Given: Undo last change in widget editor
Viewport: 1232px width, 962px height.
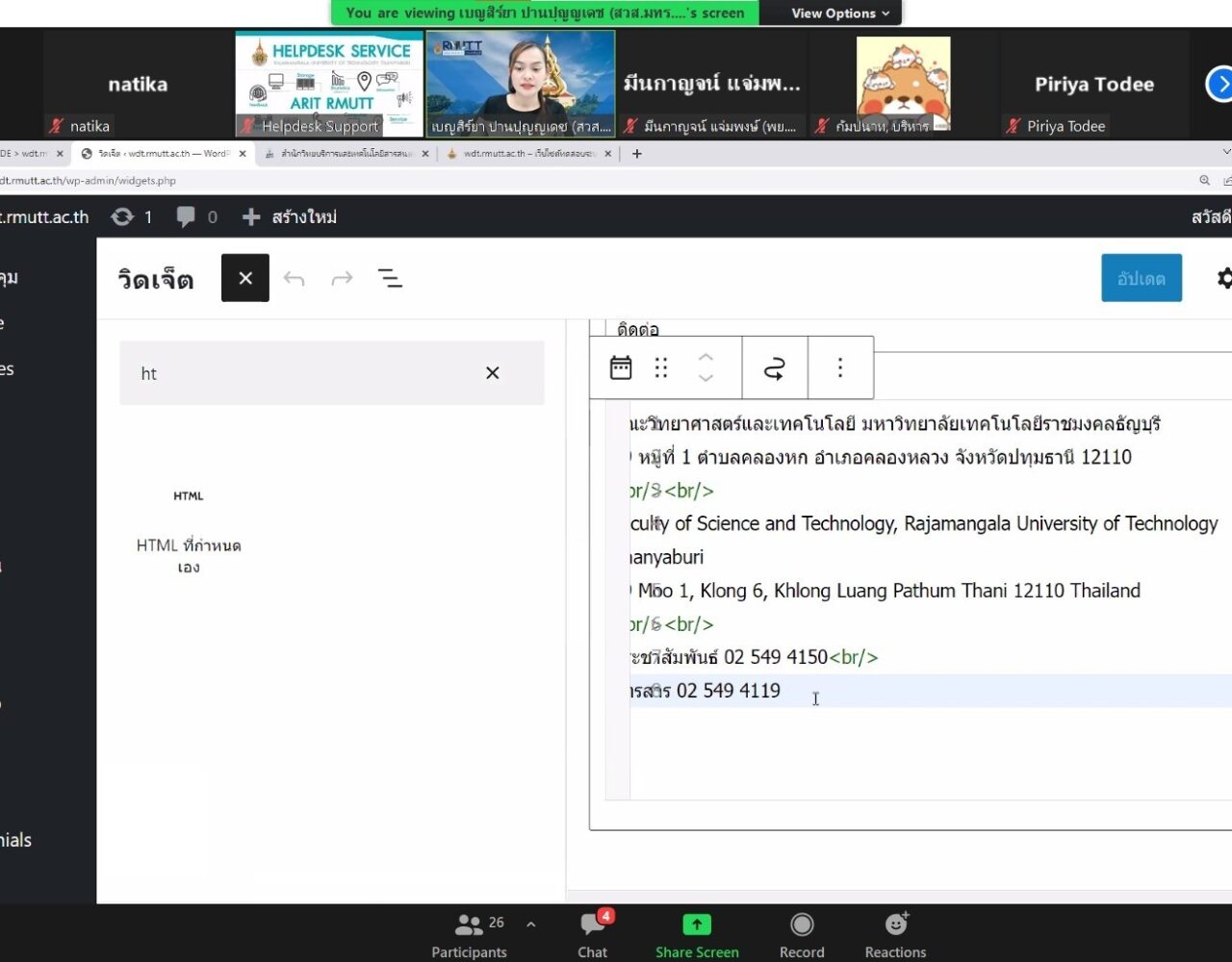Looking at the screenshot, I should click(294, 279).
